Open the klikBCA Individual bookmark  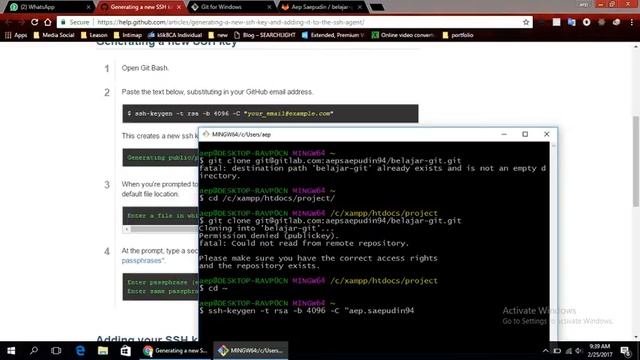175,35
